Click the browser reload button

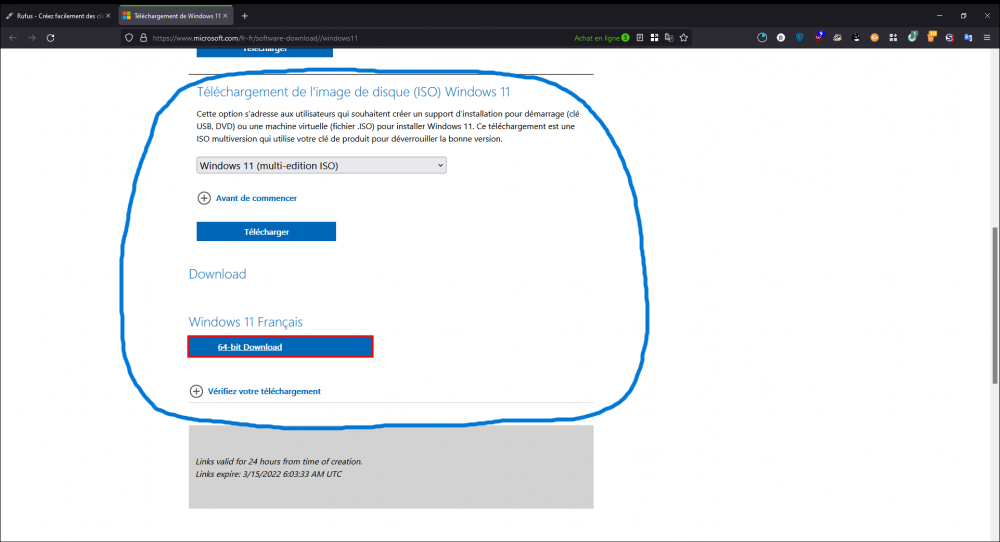click(50, 37)
